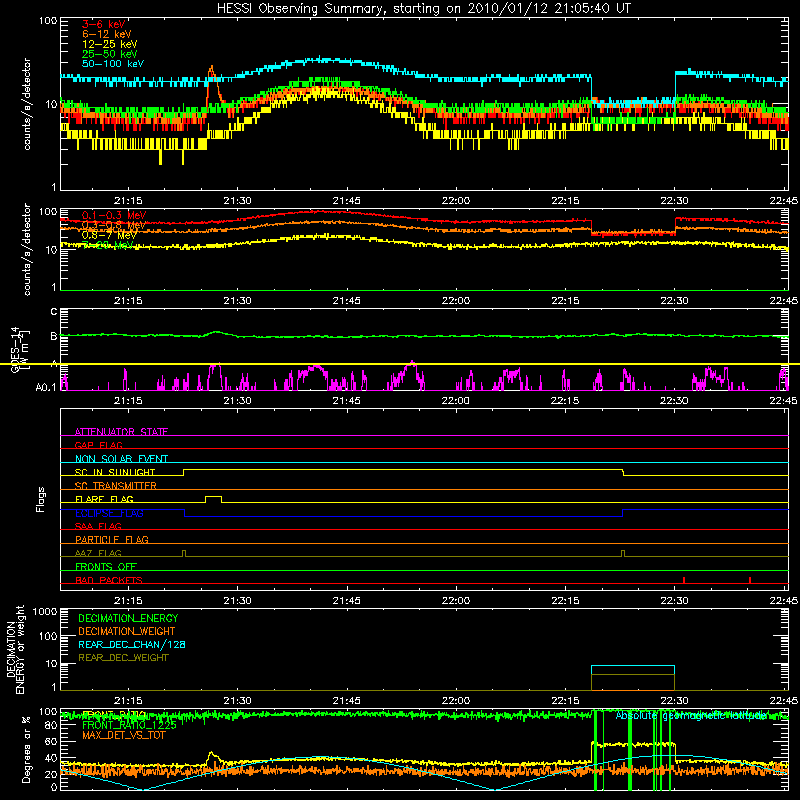Click the SC_IN_SUNLIGHT flag label
Image resolution: width=800 pixels, height=800 pixels.
click(115, 472)
